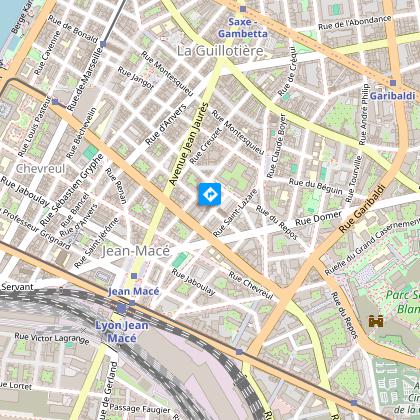The height and width of the screenshot is (420, 420).
Task: Click the Rue Domer street label
Action: click(x=318, y=218)
